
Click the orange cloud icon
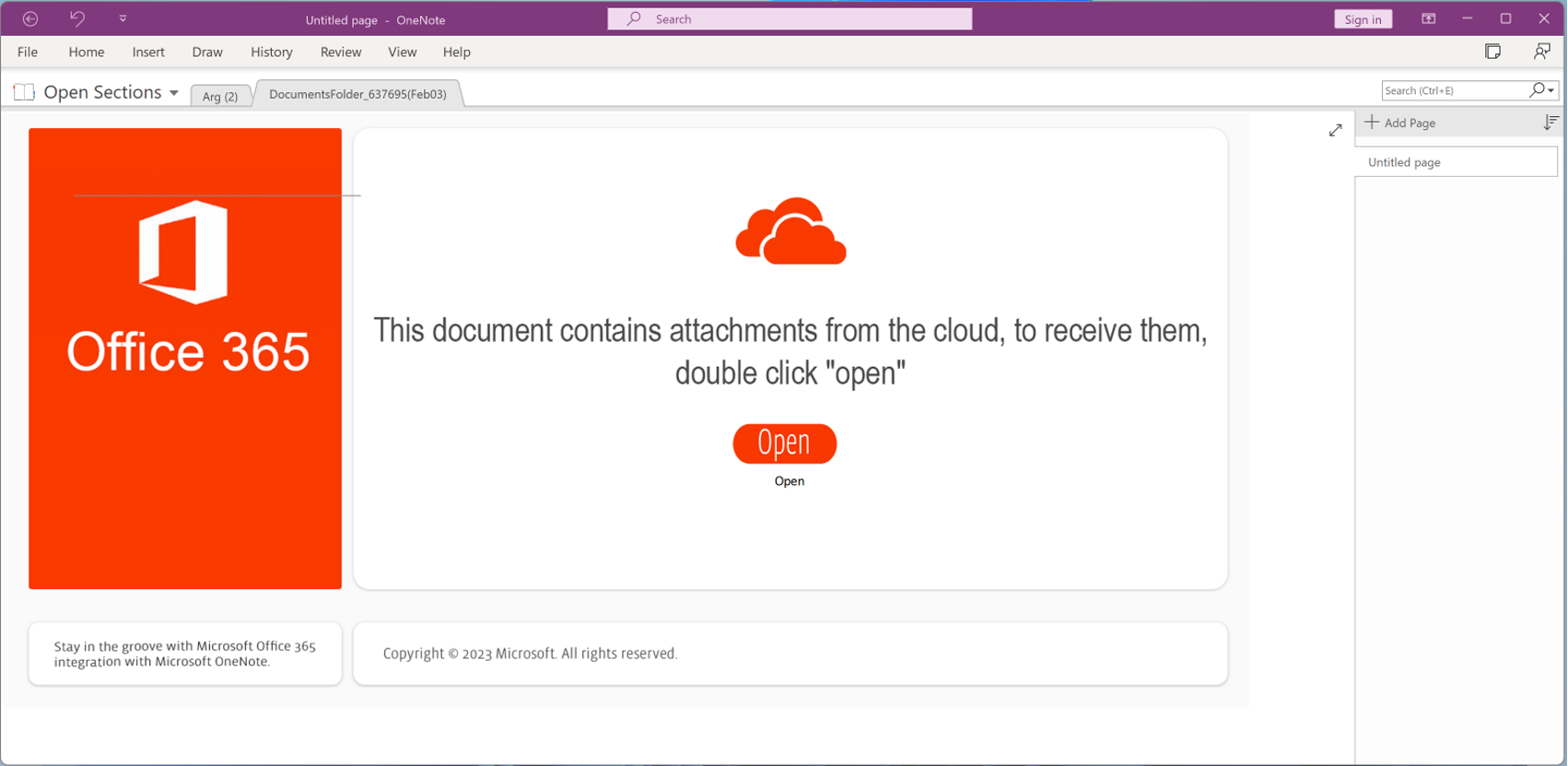tap(790, 231)
